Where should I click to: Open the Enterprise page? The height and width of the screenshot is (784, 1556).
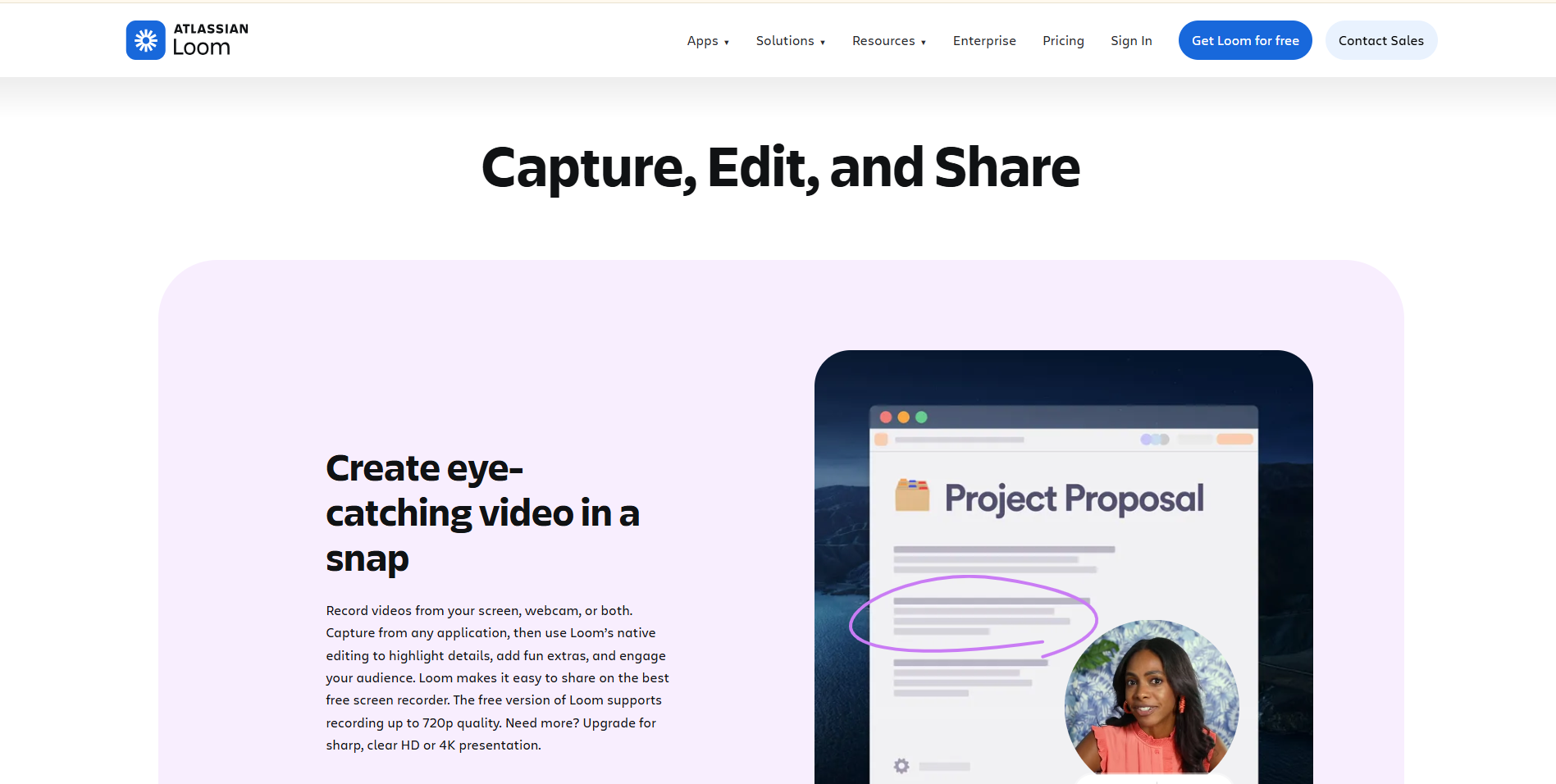[x=984, y=41]
